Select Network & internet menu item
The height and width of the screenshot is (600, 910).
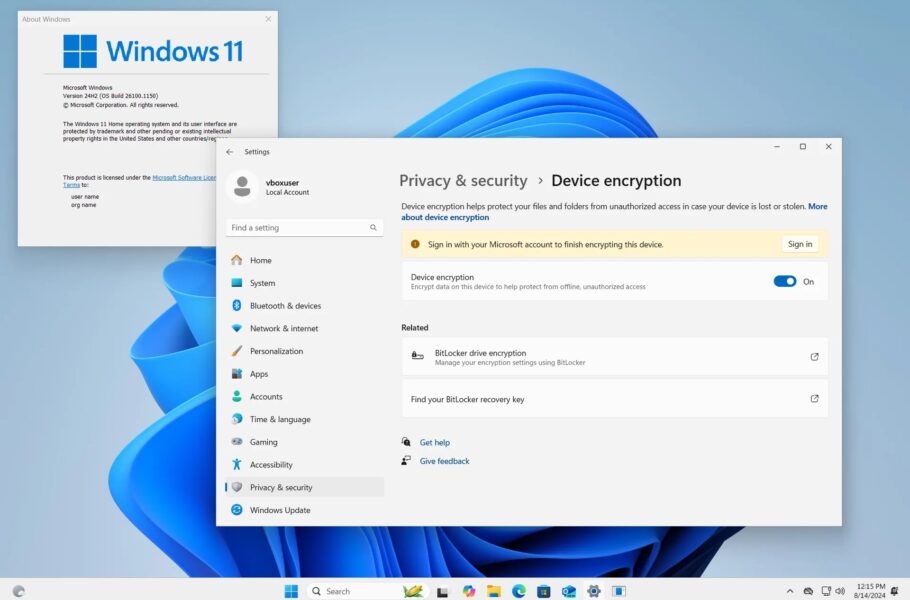284,329
